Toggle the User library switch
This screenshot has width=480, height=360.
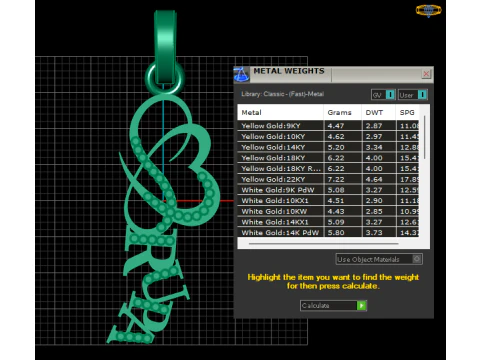[x=413, y=95]
